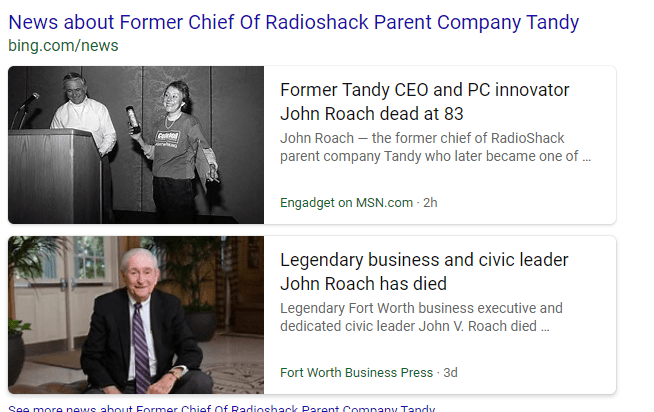The image size is (654, 412).
Task: Open 'Former Tandy CEO and PC innovator' headline
Action: coord(424,90)
